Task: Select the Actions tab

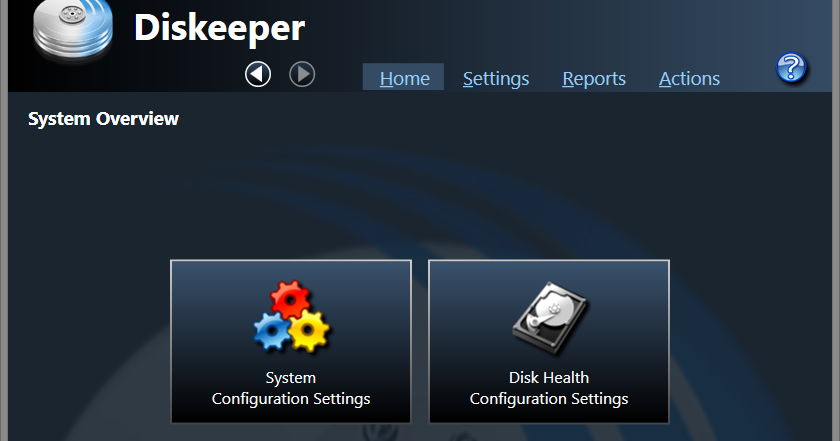Action: click(689, 79)
